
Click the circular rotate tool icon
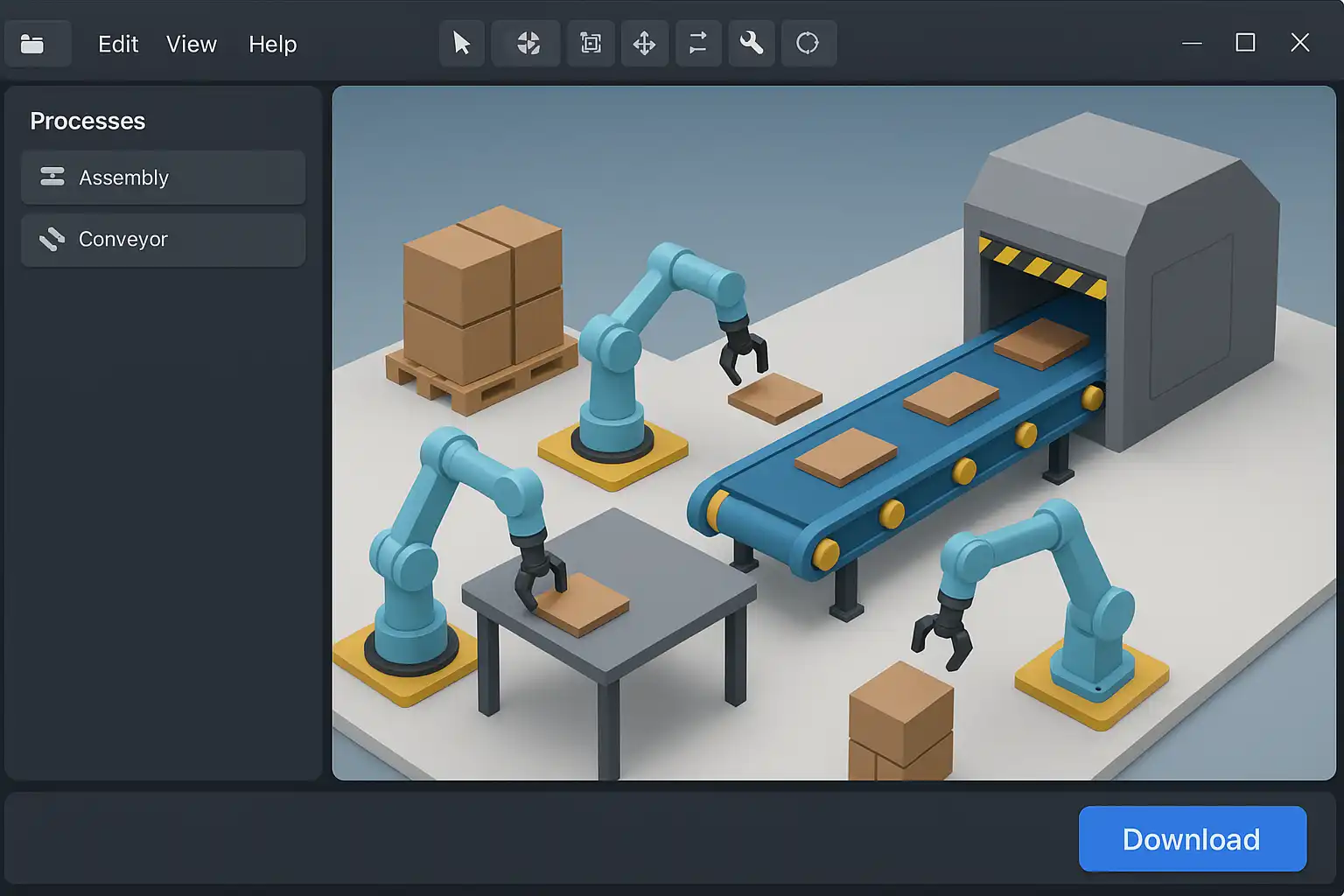(808, 43)
